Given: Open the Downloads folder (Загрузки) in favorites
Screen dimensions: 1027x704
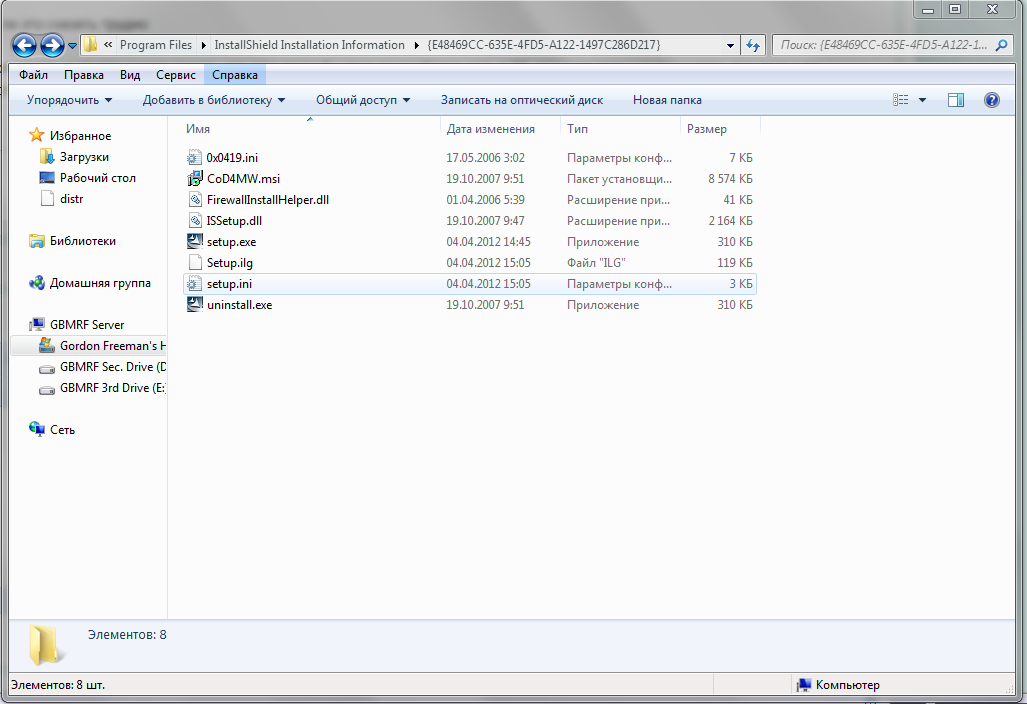Looking at the screenshot, I should point(84,157).
